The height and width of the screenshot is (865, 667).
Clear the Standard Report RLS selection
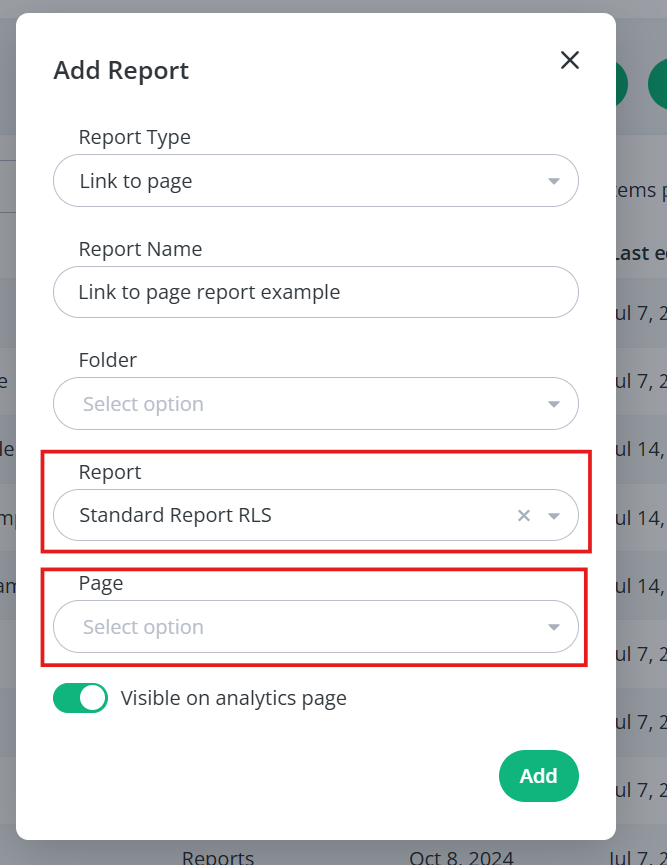tap(524, 515)
